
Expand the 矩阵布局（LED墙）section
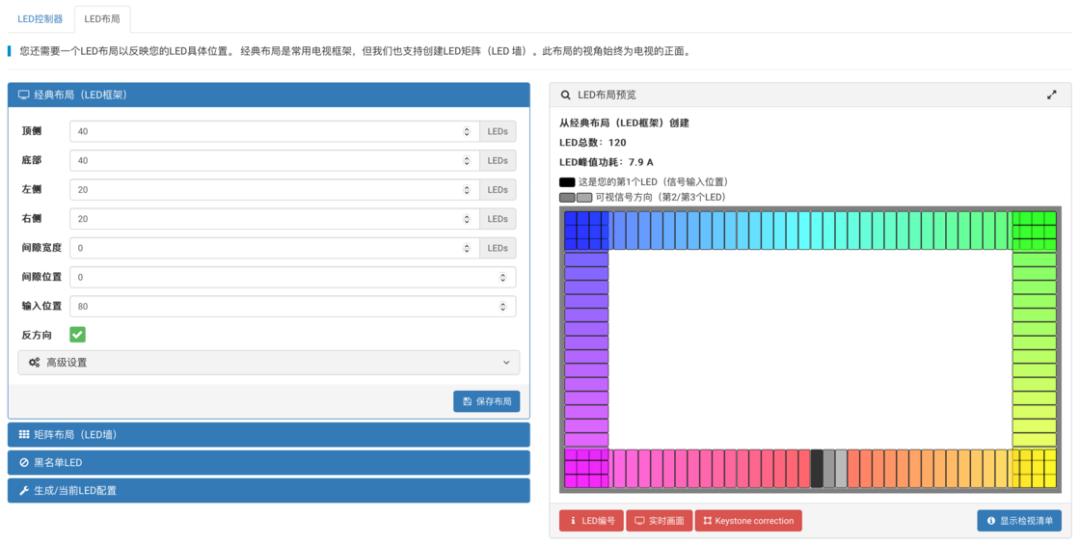pyautogui.click(x=268, y=435)
